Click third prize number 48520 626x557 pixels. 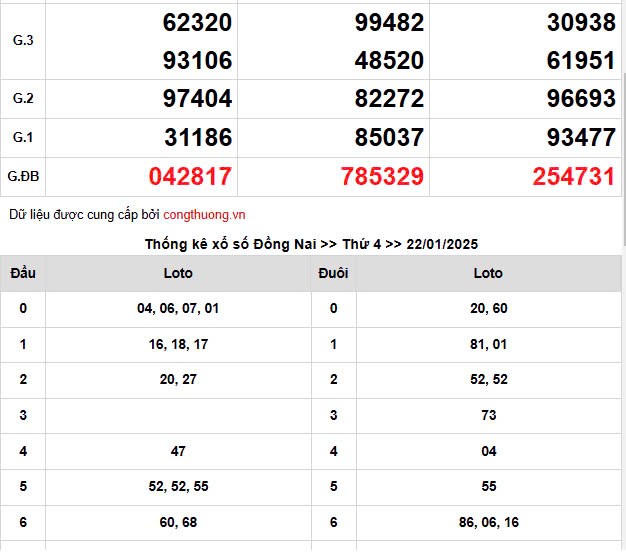tap(389, 61)
